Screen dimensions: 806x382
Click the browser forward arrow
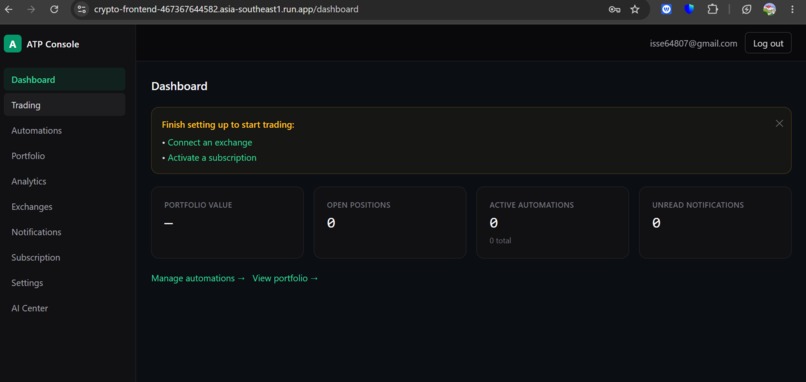(x=31, y=9)
